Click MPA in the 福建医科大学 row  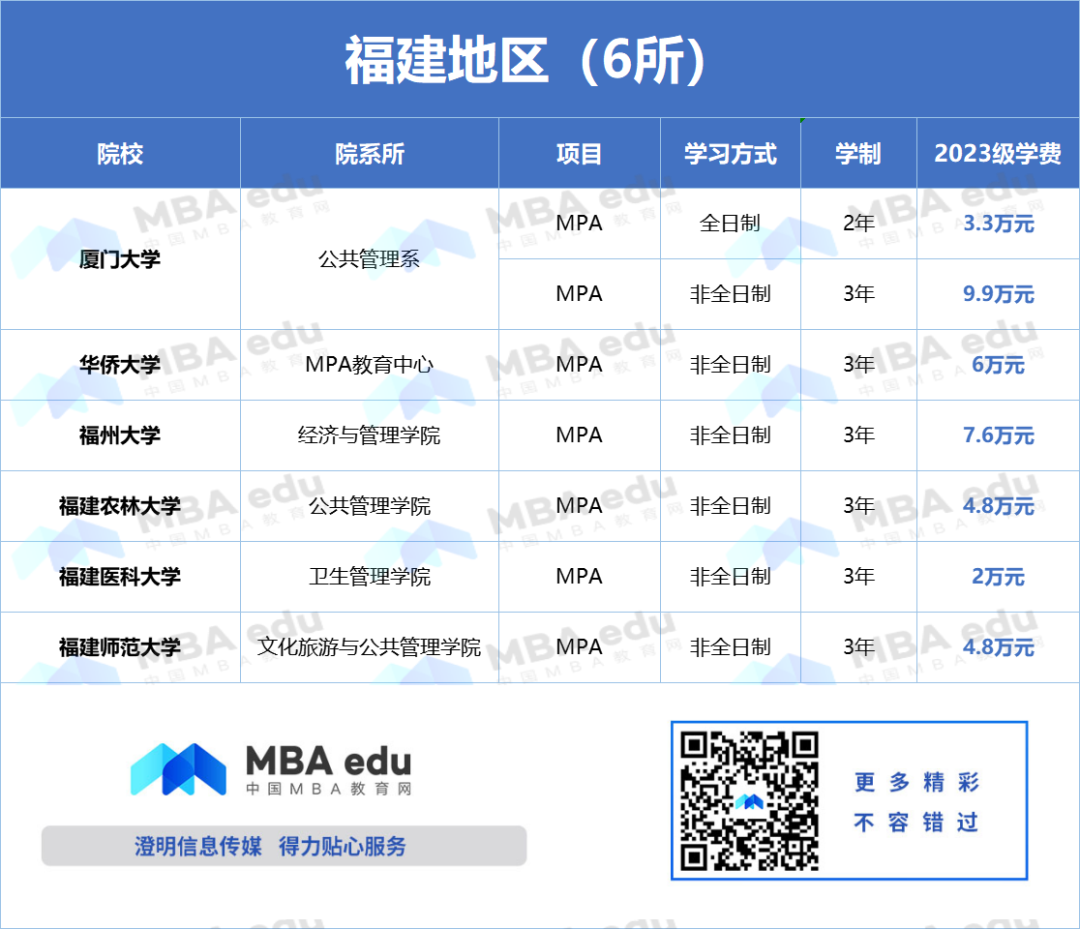point(579,576)
